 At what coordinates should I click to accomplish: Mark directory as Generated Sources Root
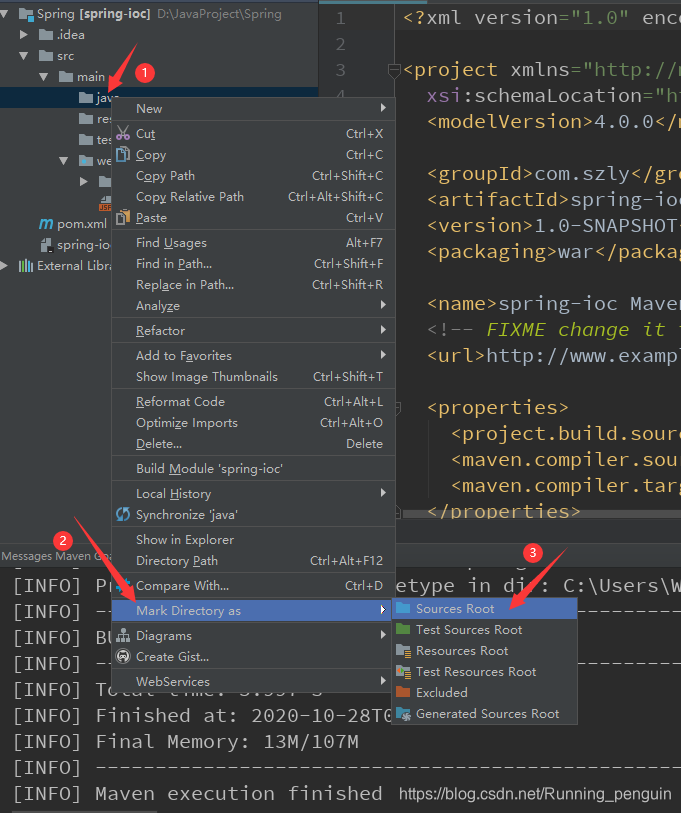pyautogui.click(x=484, y=713)
